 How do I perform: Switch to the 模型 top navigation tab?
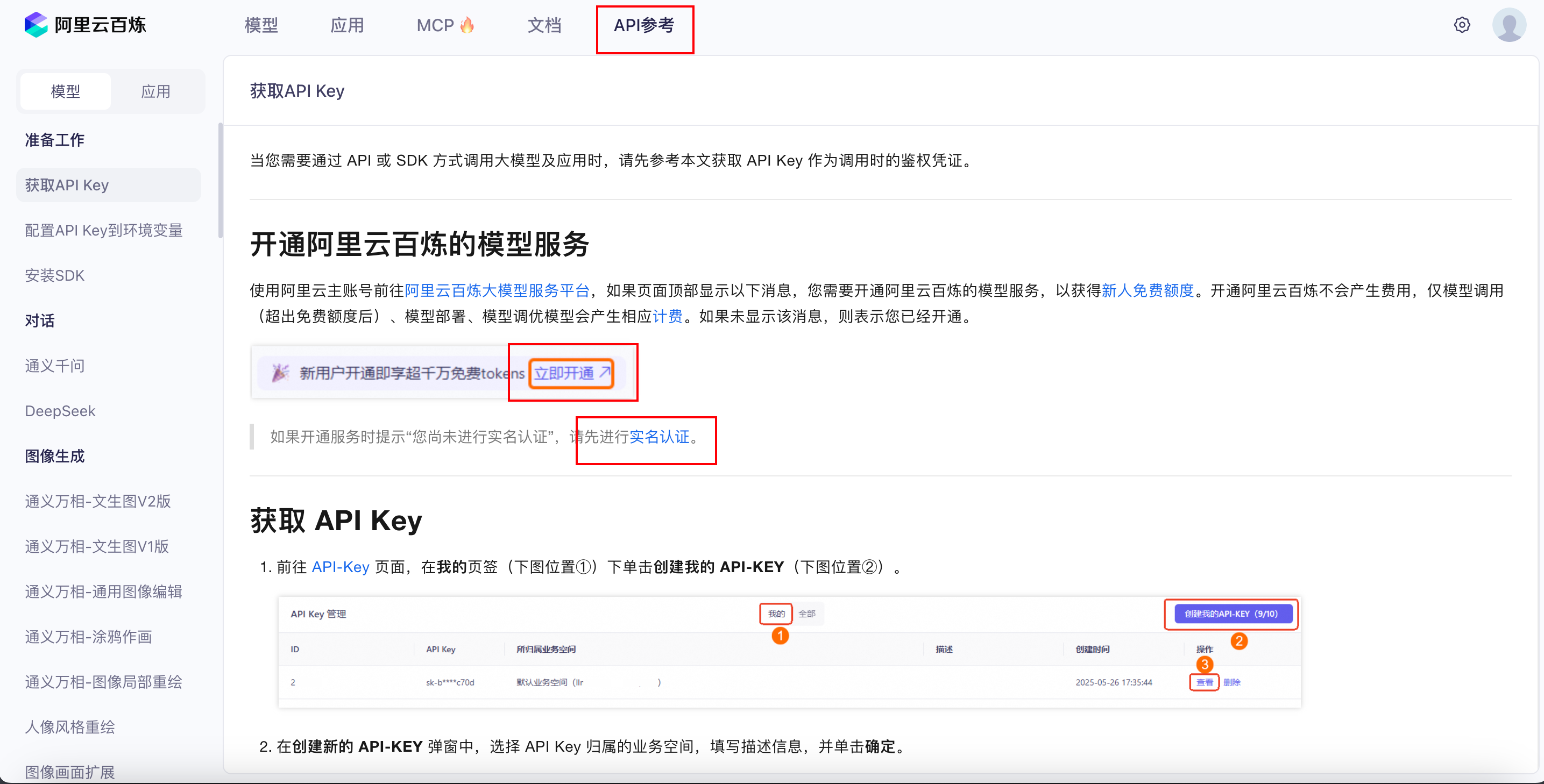261,25
